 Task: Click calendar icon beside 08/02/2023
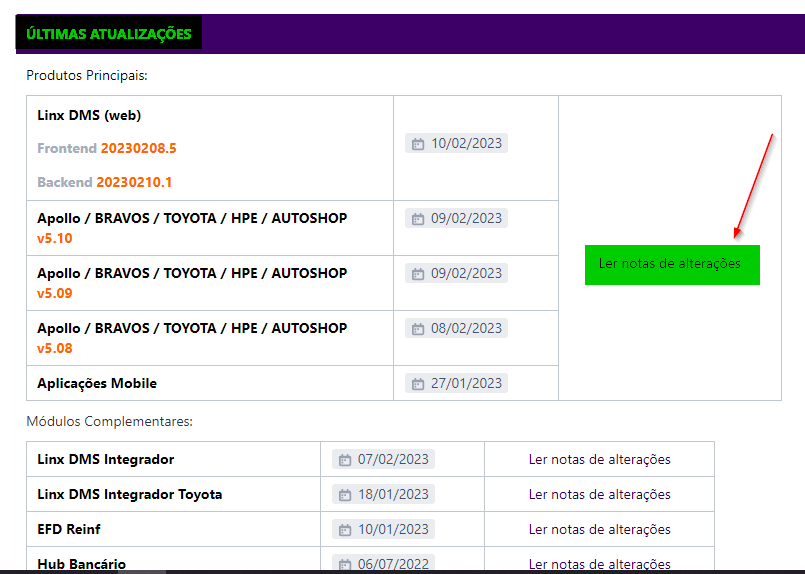click(418, 329)
